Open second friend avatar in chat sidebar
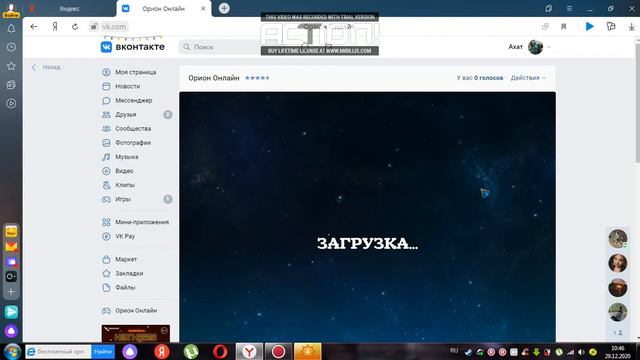 point(618,263)
